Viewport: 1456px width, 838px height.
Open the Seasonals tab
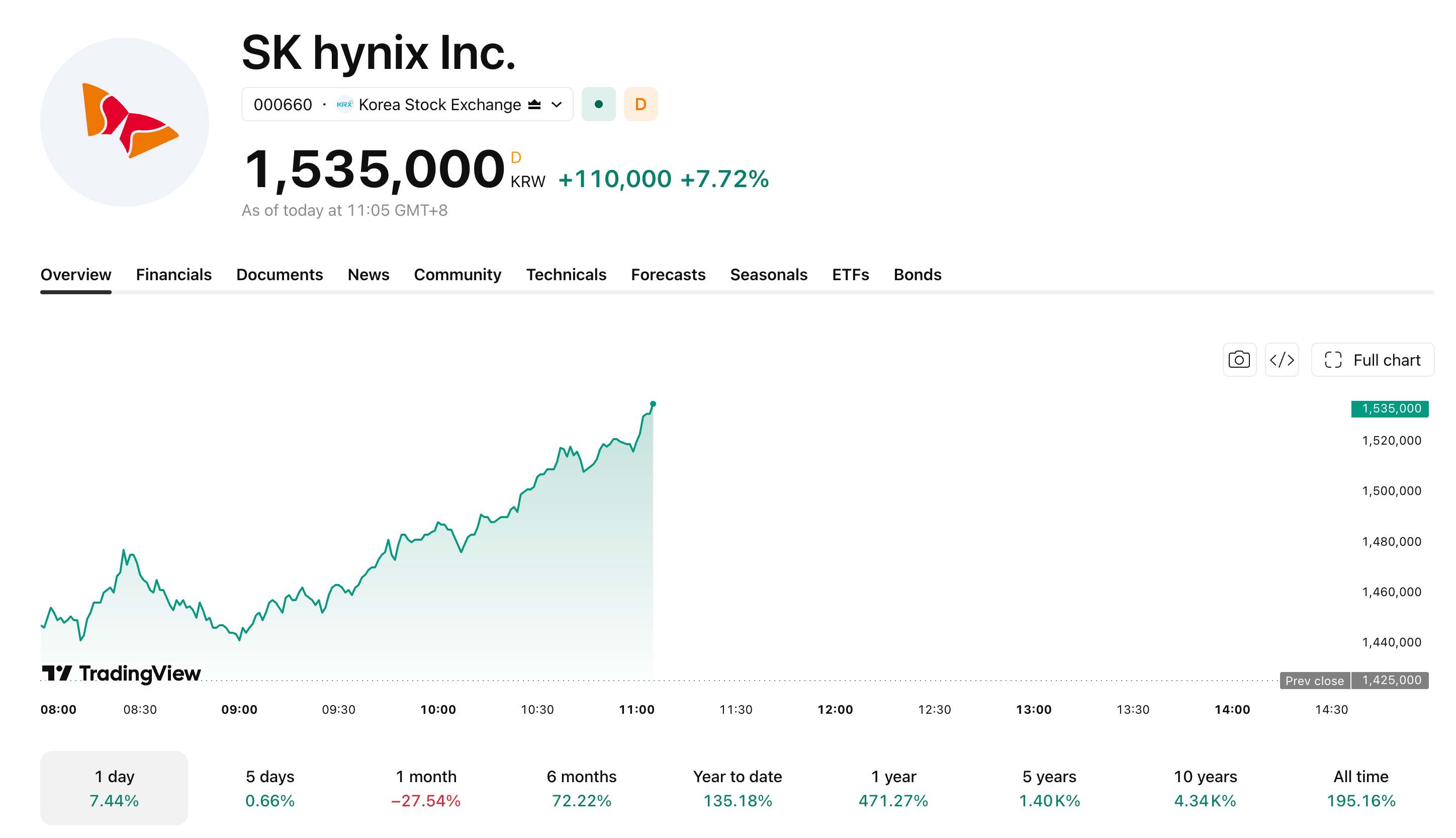(769, 275)
